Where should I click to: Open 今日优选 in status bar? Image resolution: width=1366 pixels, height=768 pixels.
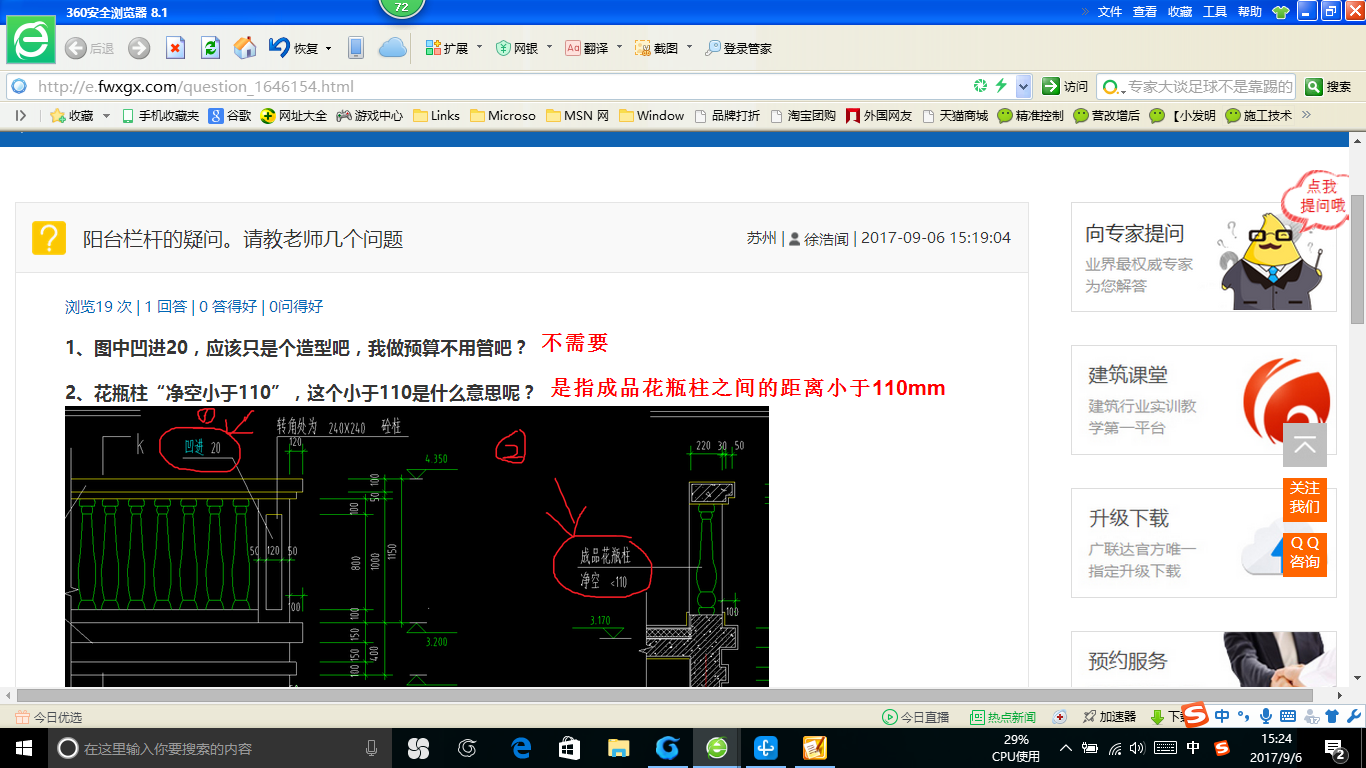(x=48, y=717)
